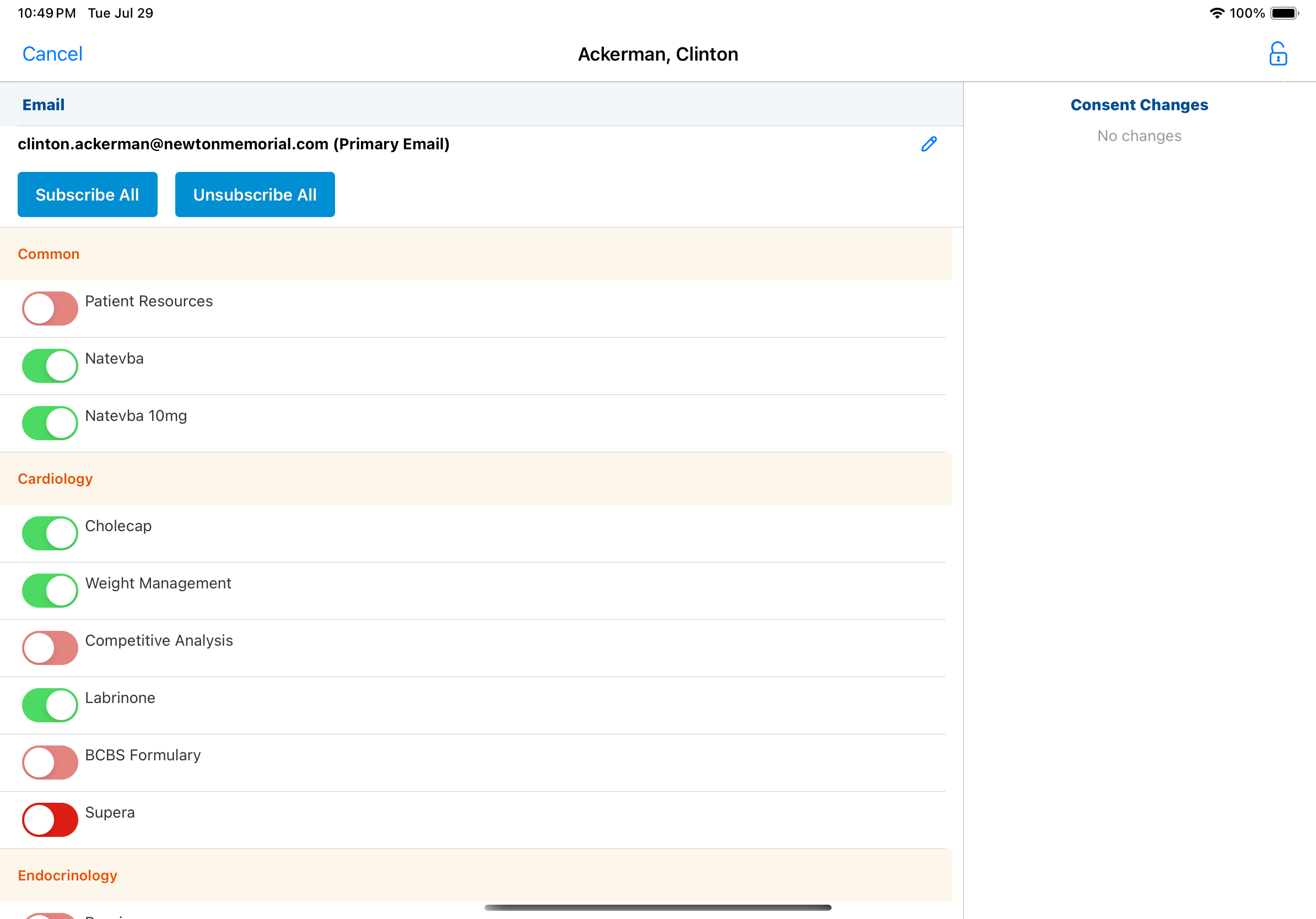The image size is (1316, 919).
Task: Enable BCBS Formulary subscription
Action: (x=50, y=762)
